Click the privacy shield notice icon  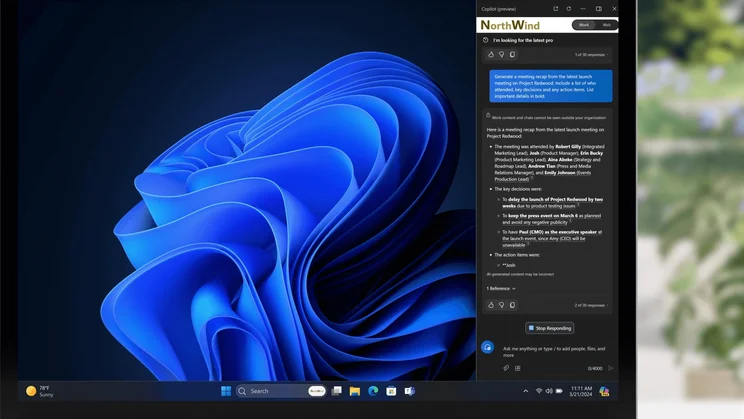pos(488,115)
